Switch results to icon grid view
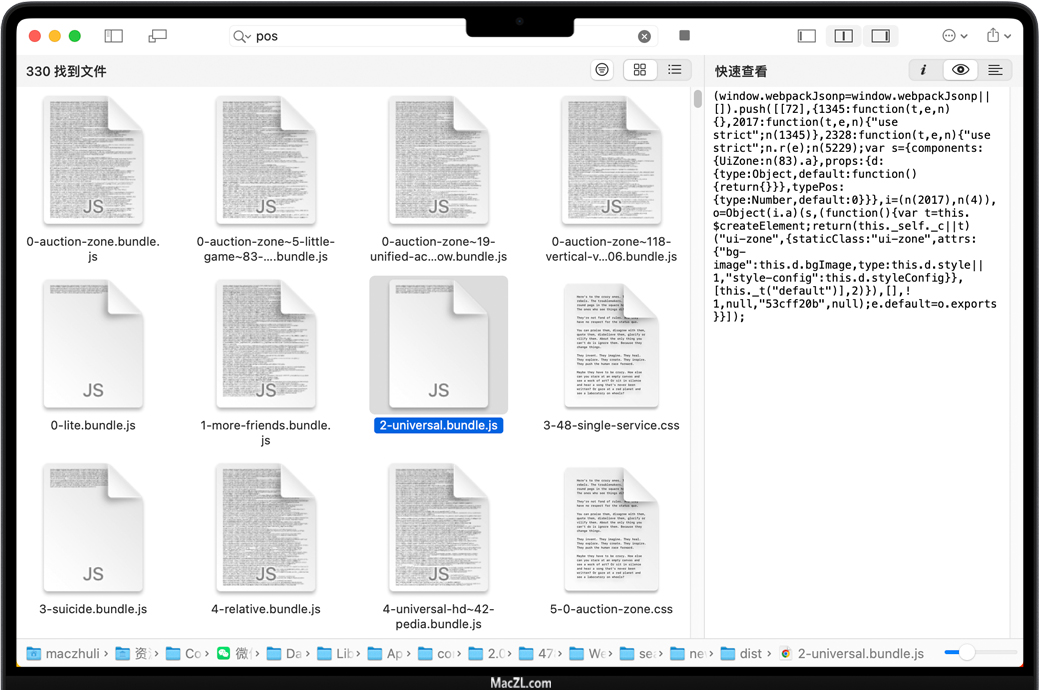 [640, 70]
